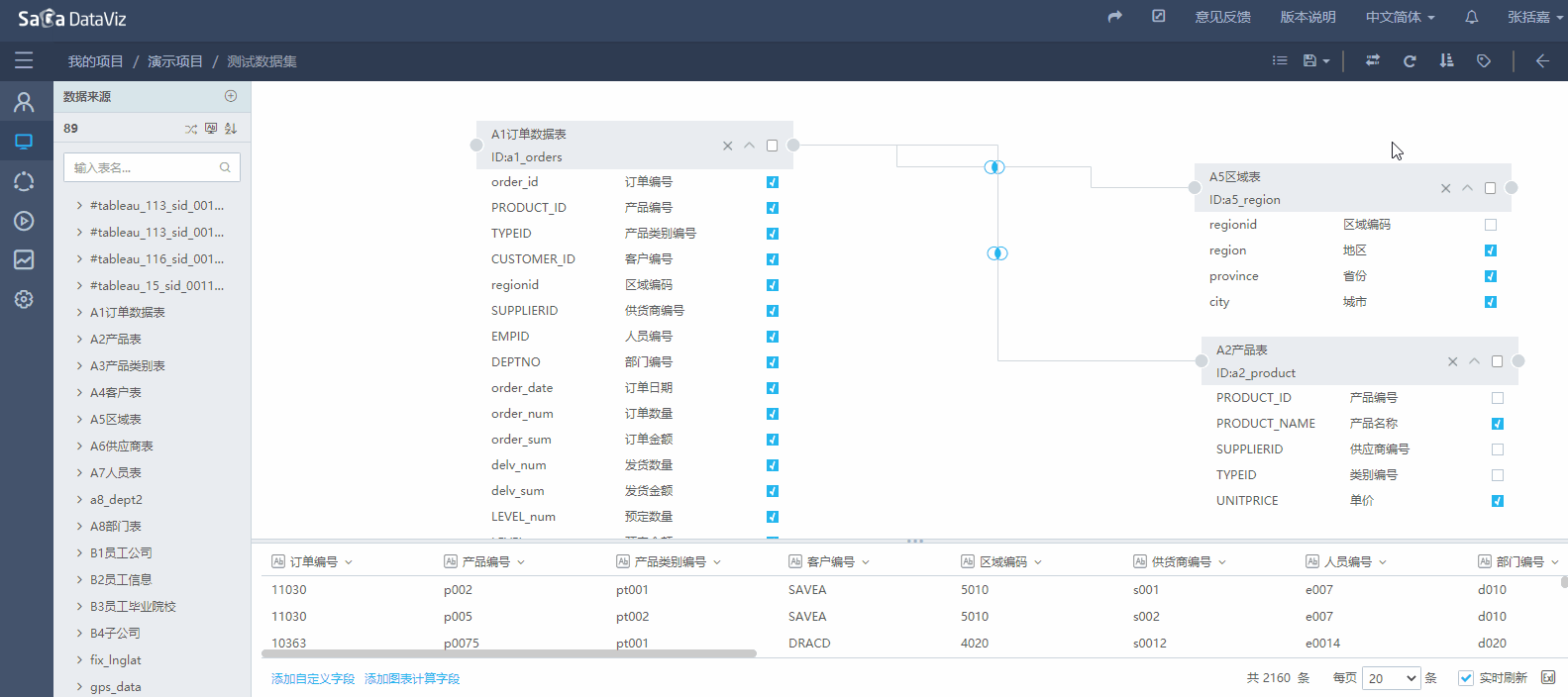Open the 中文简体 language dropdown
1568x697 pixels.
coord(1400,17)
